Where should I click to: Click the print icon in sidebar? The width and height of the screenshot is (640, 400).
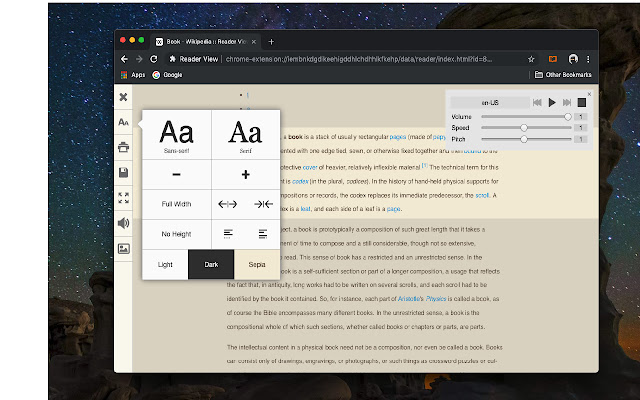click(x=123, y=147)
